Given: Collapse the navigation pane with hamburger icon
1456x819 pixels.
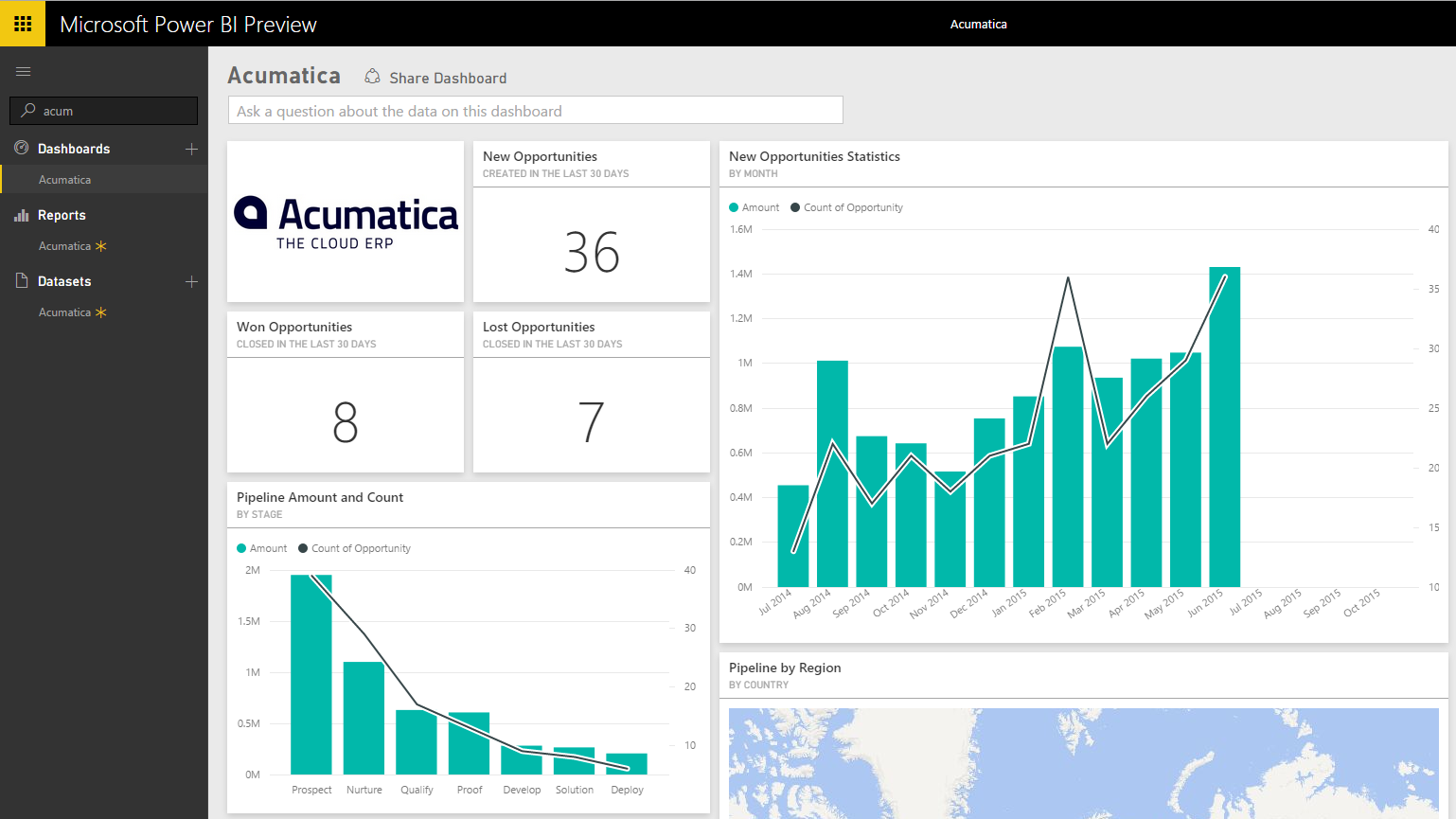Looking at the screenshot, I should coord(24,71).
